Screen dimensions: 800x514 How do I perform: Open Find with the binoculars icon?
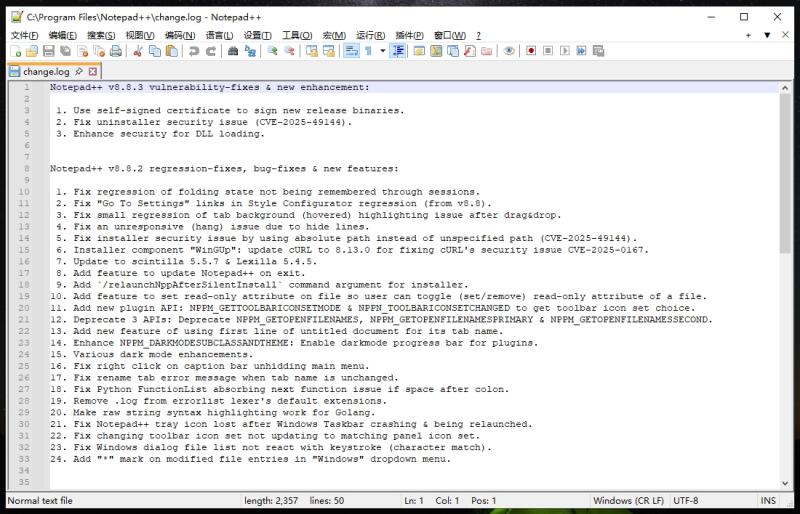click(x=233, y=51)
